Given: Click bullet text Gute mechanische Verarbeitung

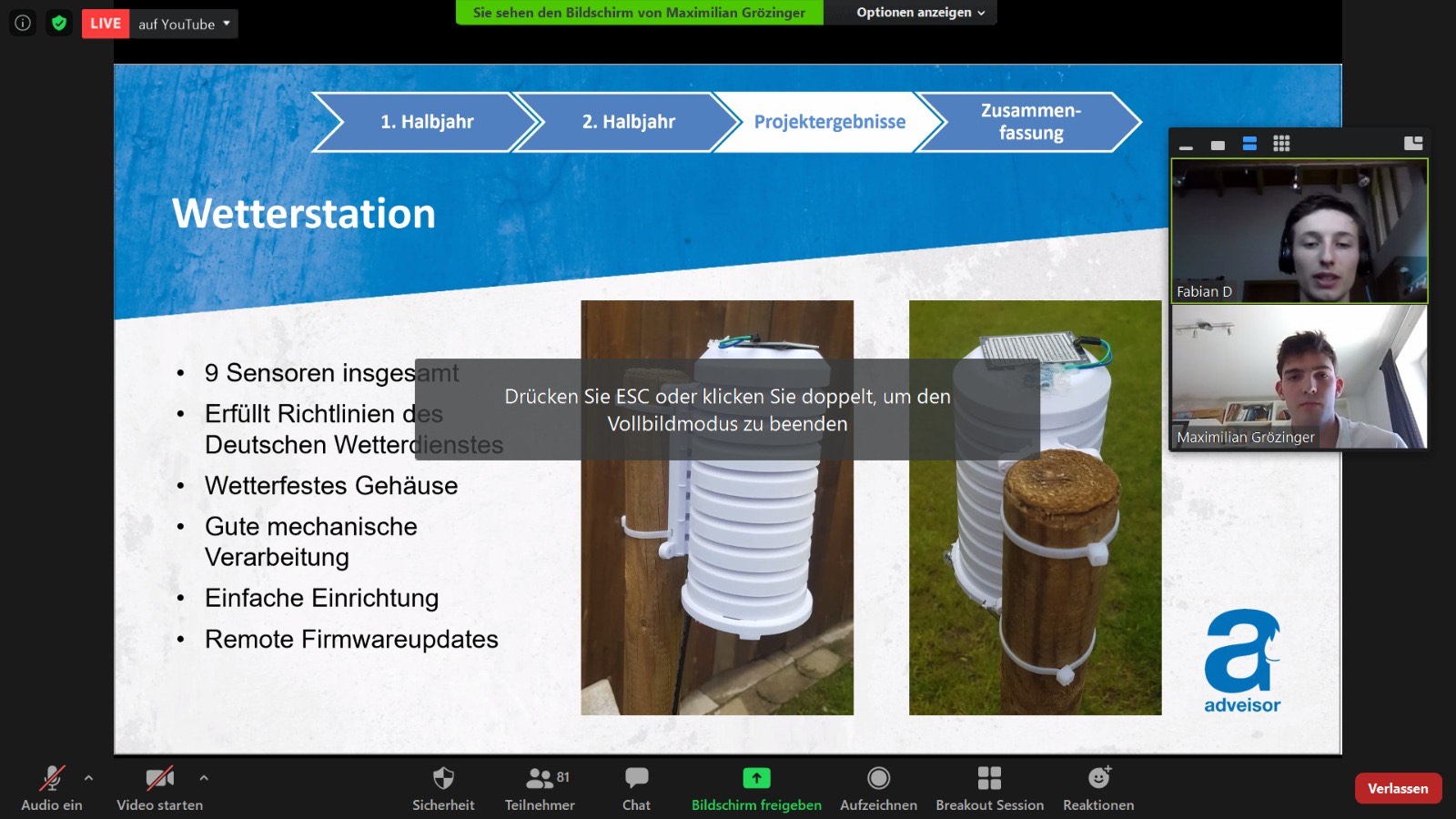Looking at the screenshot, I should (x=310, y=541).
